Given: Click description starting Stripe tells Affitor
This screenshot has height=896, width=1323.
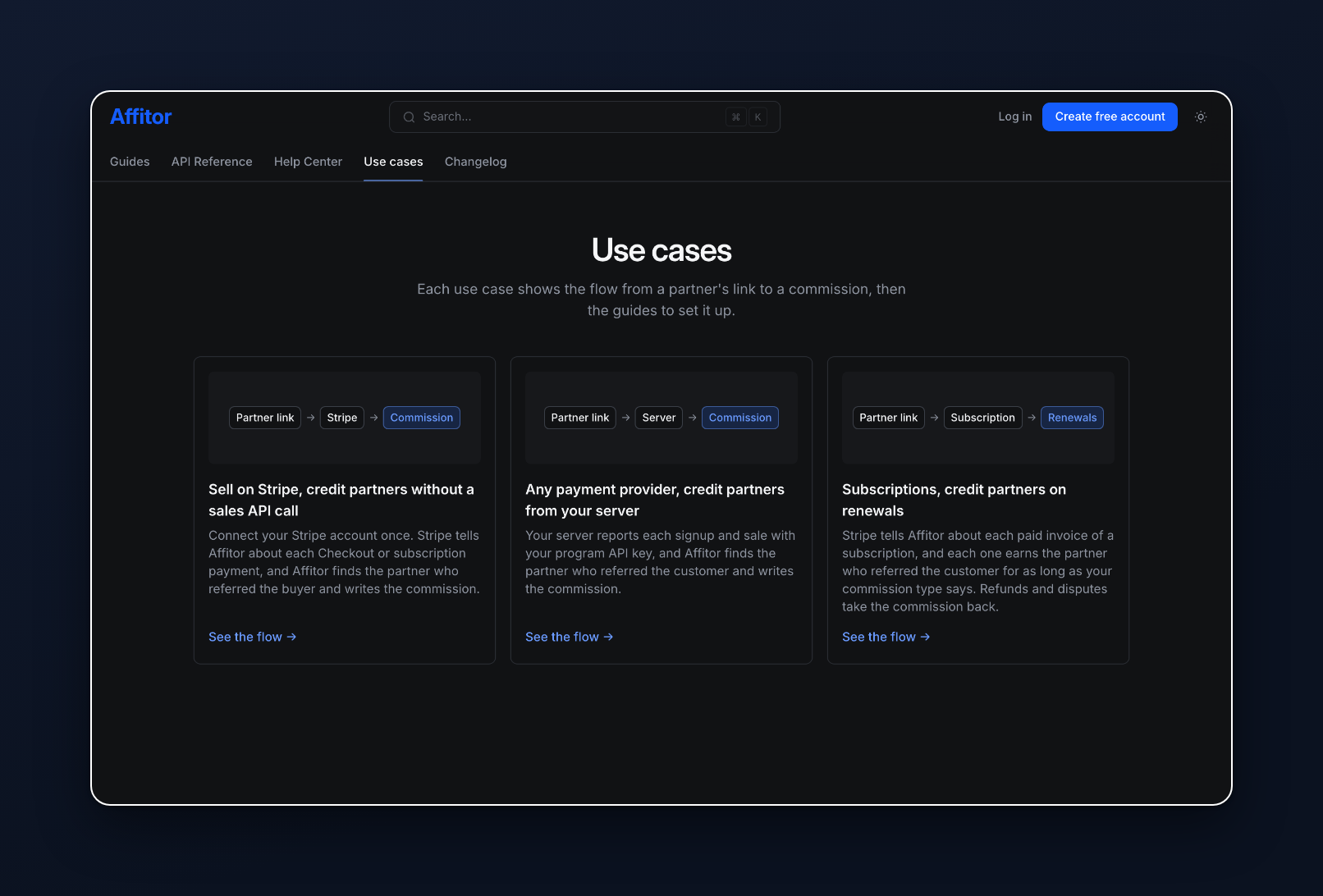Looking at the screenshot, I should [978, 571].
